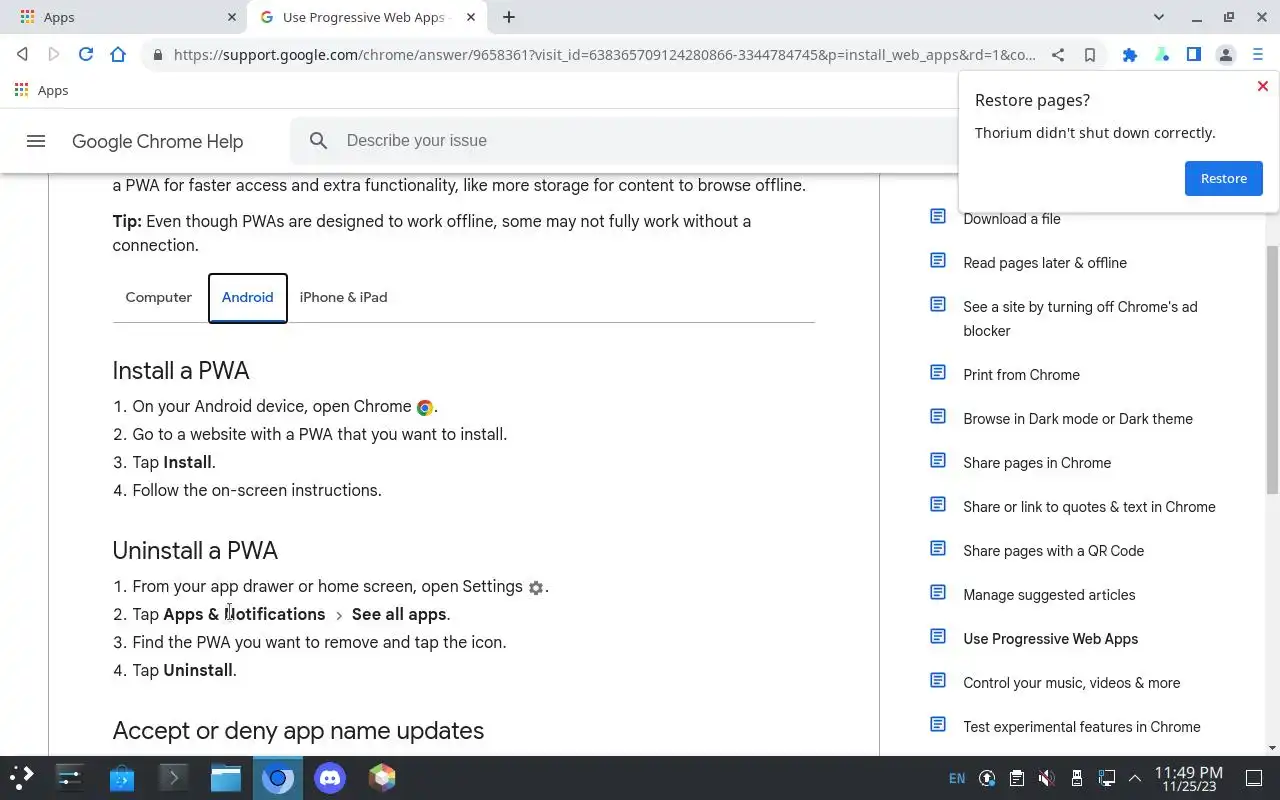Click the Apps bookmark label
The width and height of the screenshot is (1280, 800).
tap(53, 90)
